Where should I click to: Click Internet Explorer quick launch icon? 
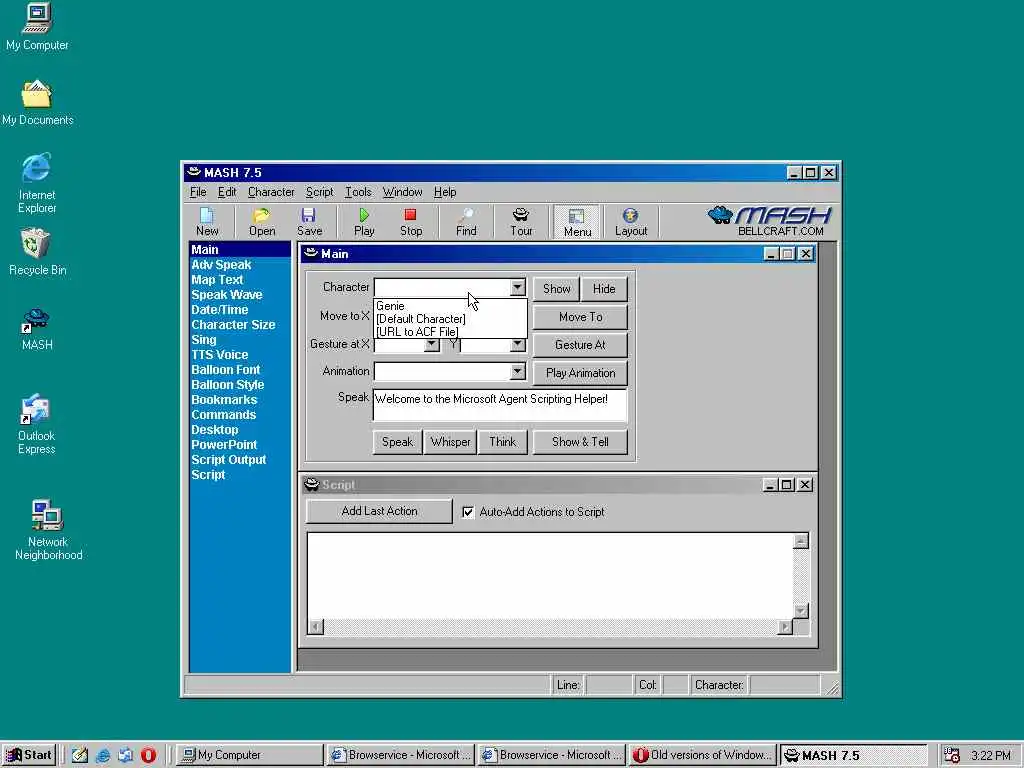(x=103, y=755)
